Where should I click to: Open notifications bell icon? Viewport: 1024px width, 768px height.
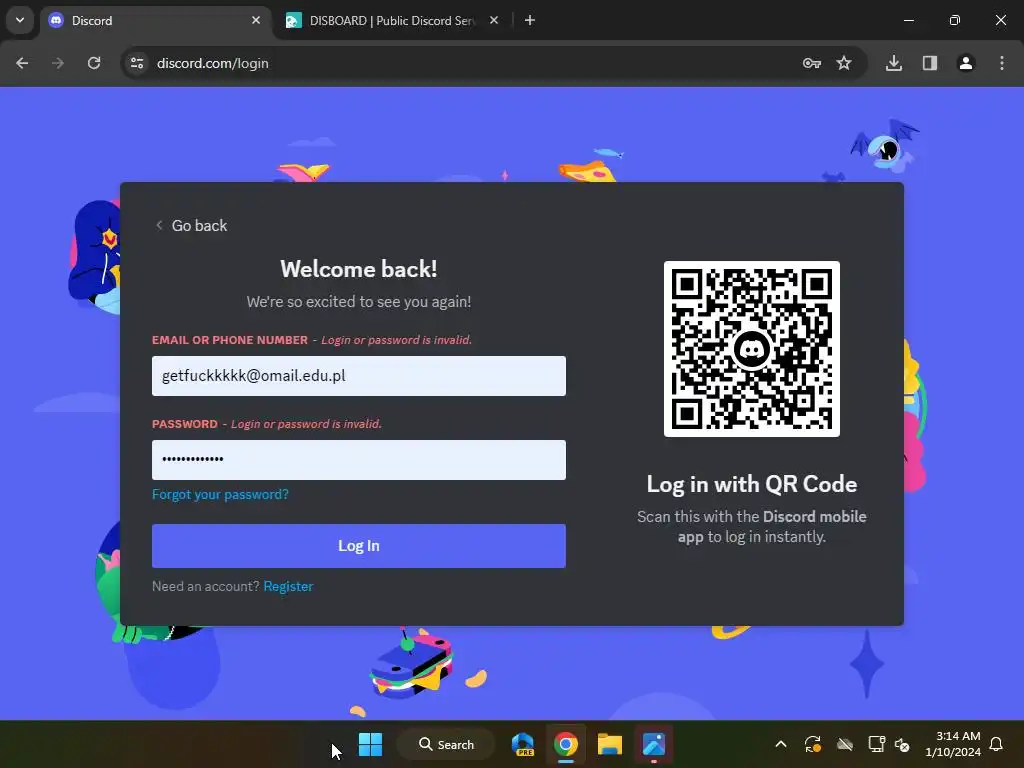(997, 744)
